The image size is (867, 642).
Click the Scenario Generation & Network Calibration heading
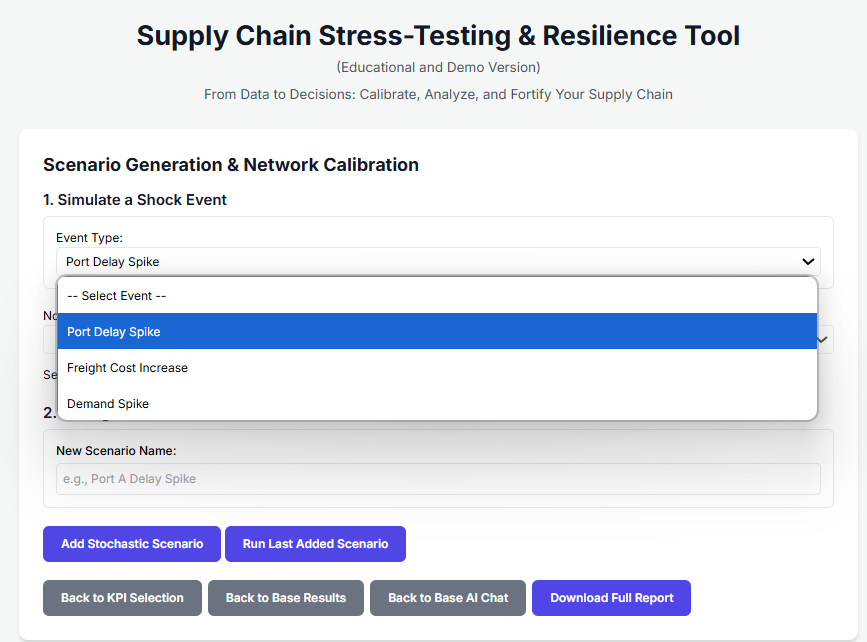coord(231,165)
